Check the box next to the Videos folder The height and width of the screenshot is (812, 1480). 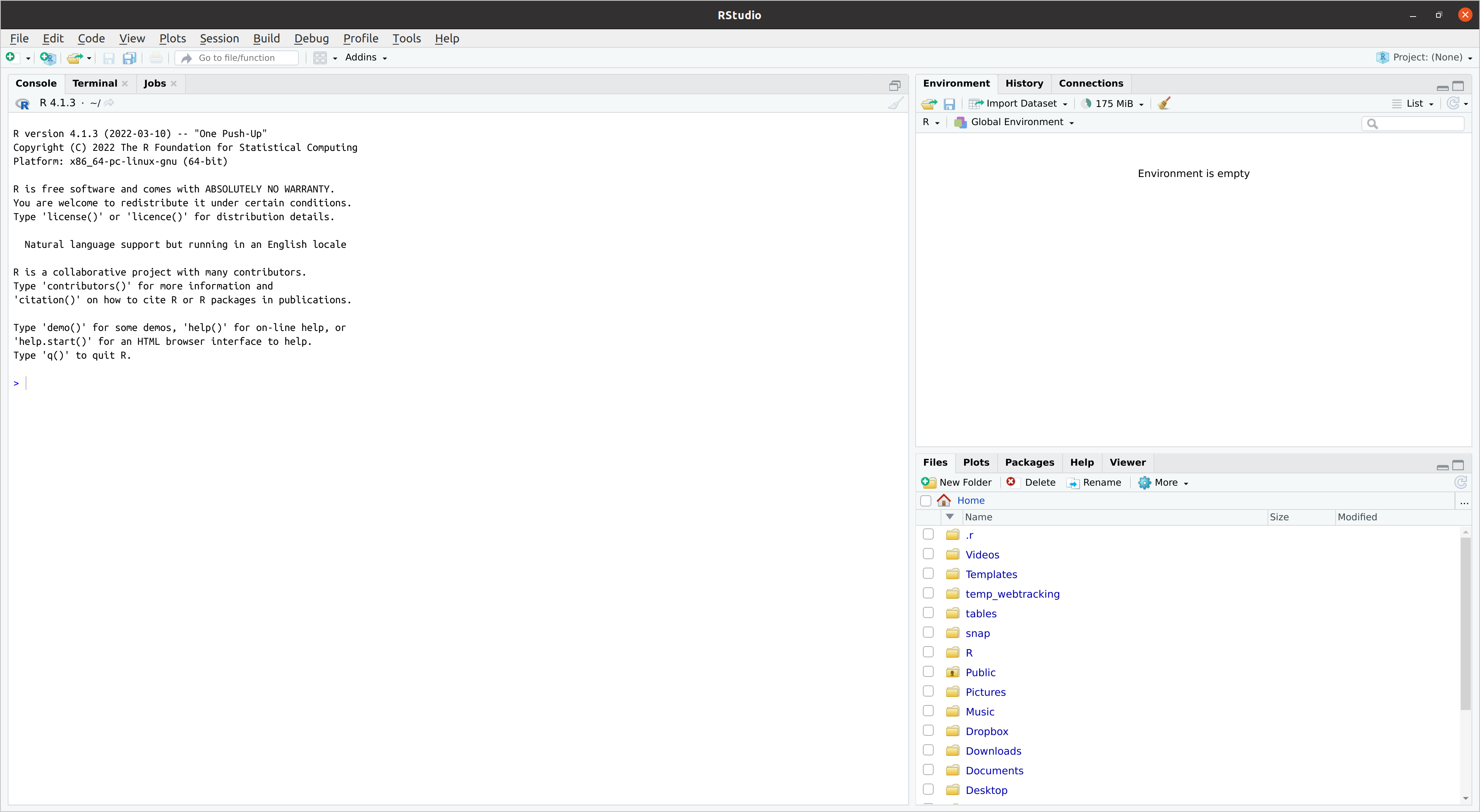(928, 554)
